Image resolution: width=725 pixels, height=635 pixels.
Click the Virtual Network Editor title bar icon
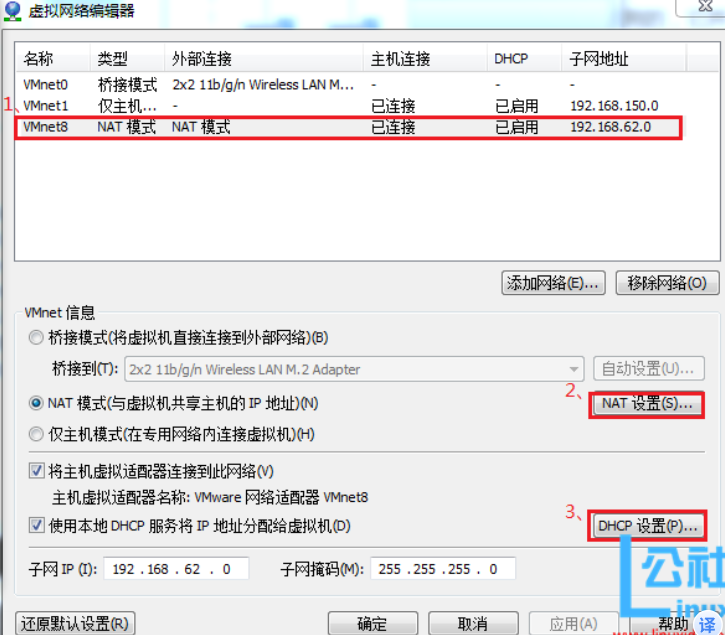pyautogui.click(x=12, y=11)
